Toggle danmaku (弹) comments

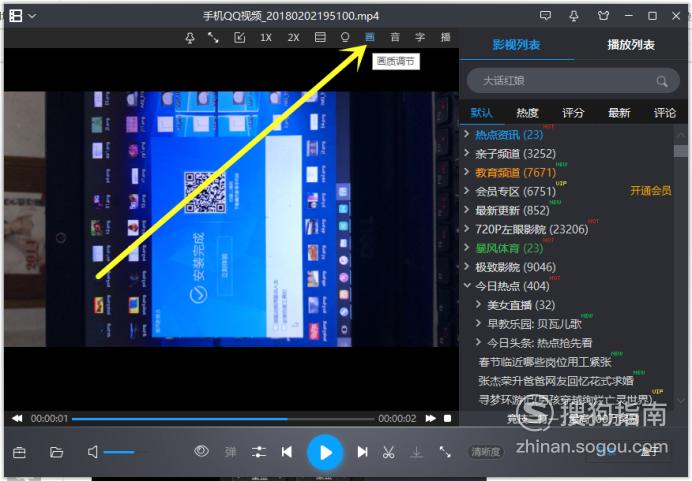coord(230,452)
